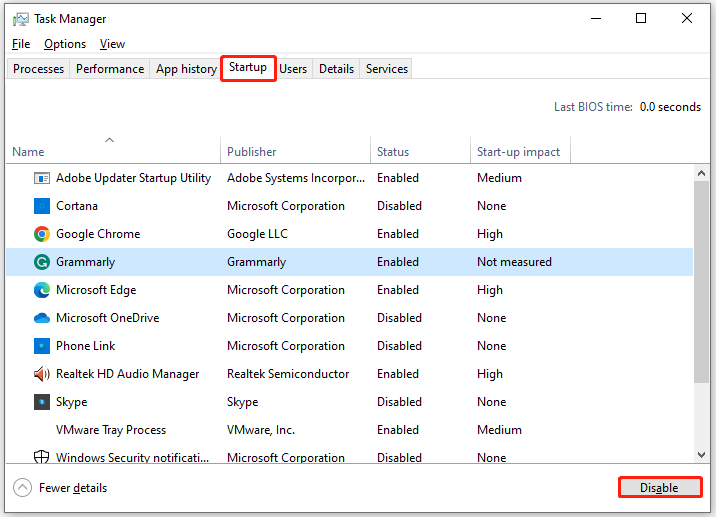Click the VMware, Inc. publisher cell
This screenshot has width=716, height=517.
point(261,430)
